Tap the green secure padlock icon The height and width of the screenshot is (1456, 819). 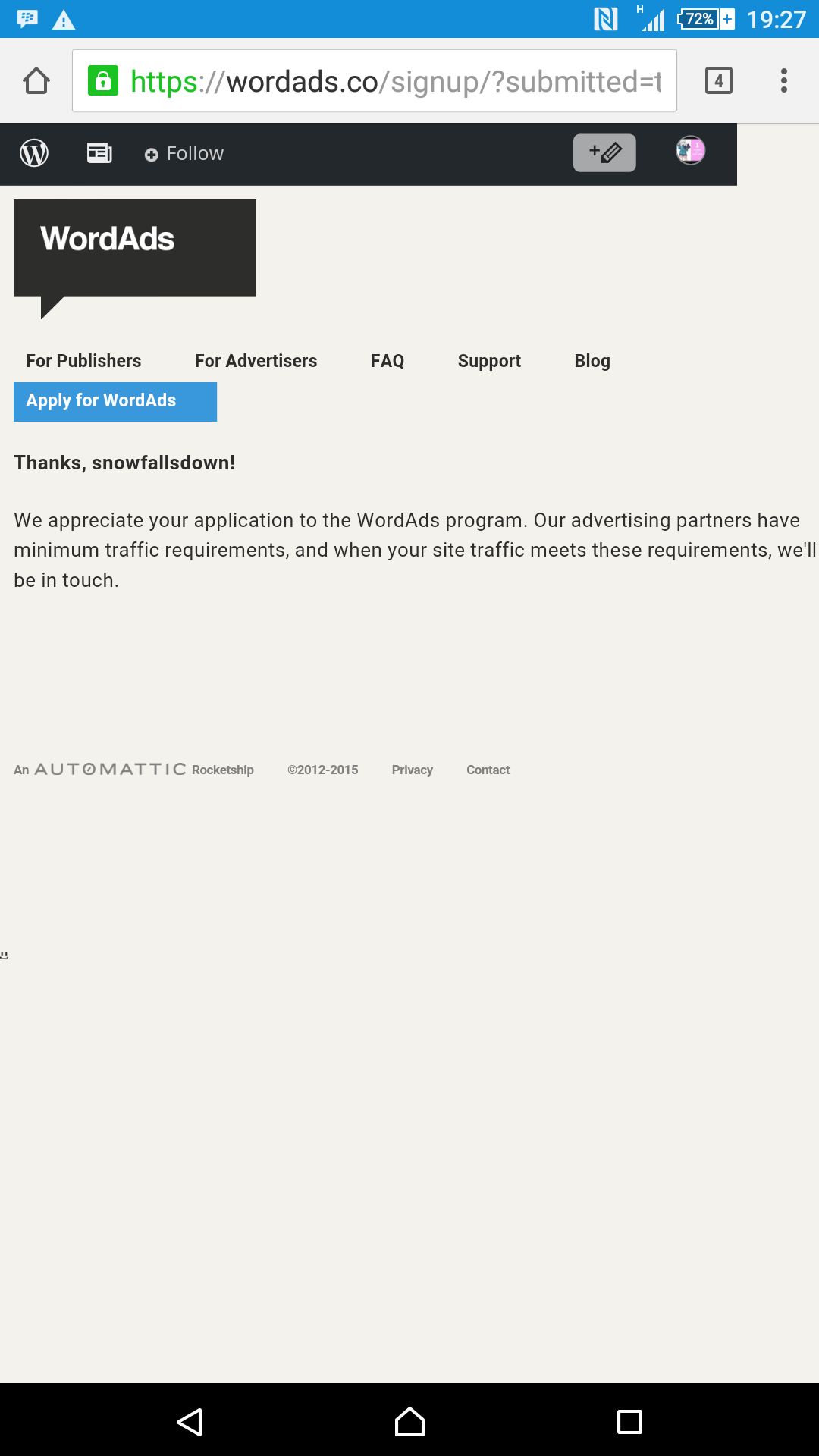103,80
